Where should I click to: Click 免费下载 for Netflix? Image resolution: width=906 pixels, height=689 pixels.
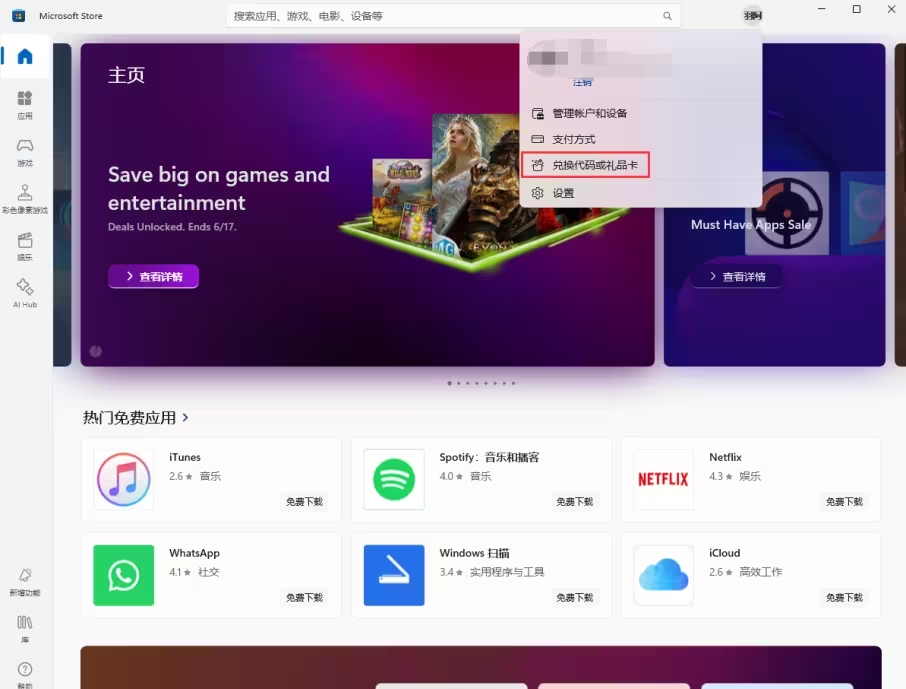click(x=844, y=502)
